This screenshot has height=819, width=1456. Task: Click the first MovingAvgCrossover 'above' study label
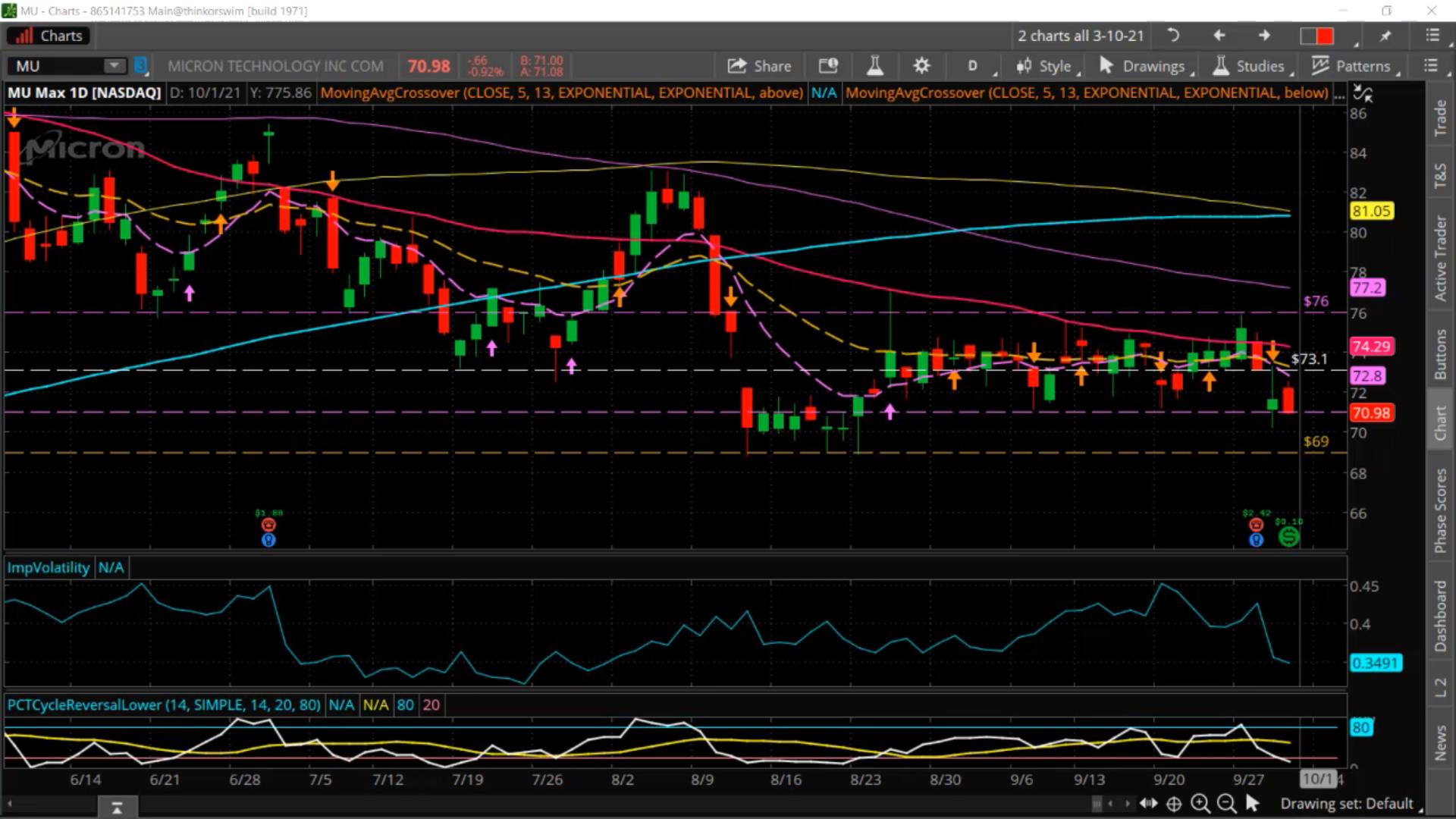click(561, 93)
